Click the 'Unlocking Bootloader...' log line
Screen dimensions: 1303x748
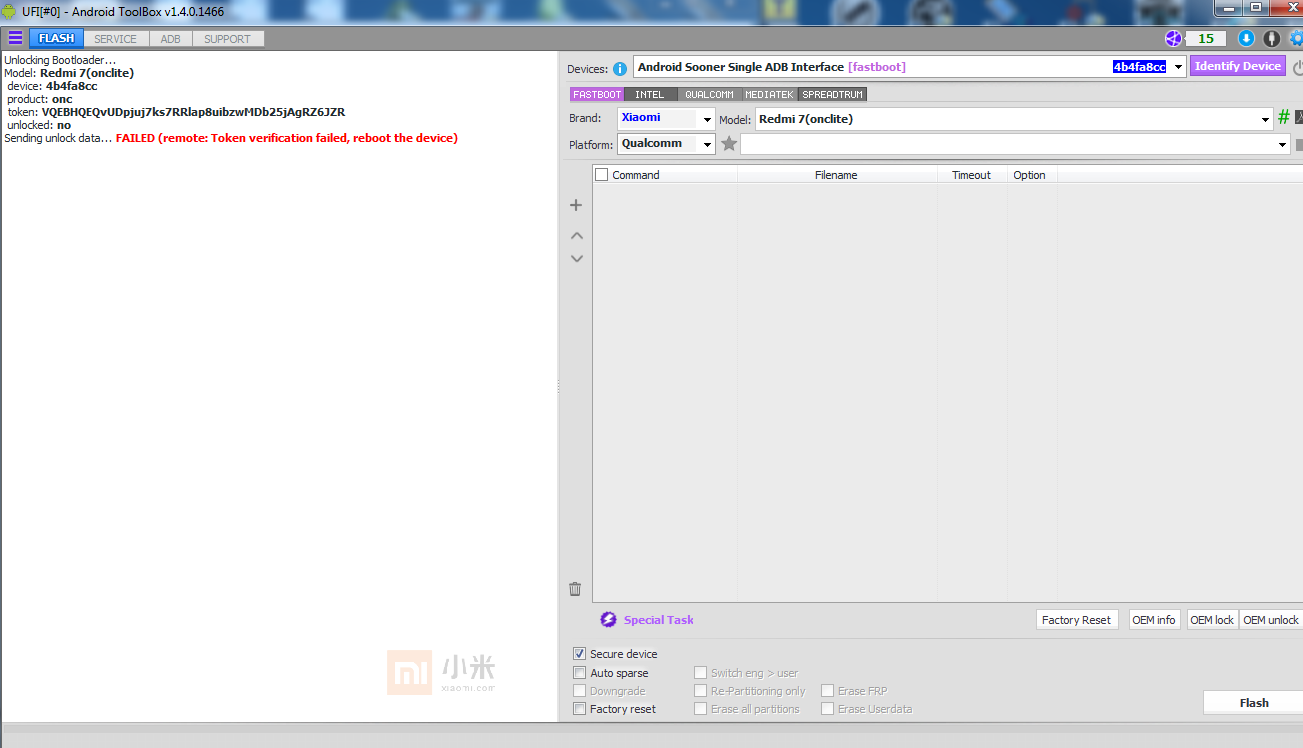[60, 60]
